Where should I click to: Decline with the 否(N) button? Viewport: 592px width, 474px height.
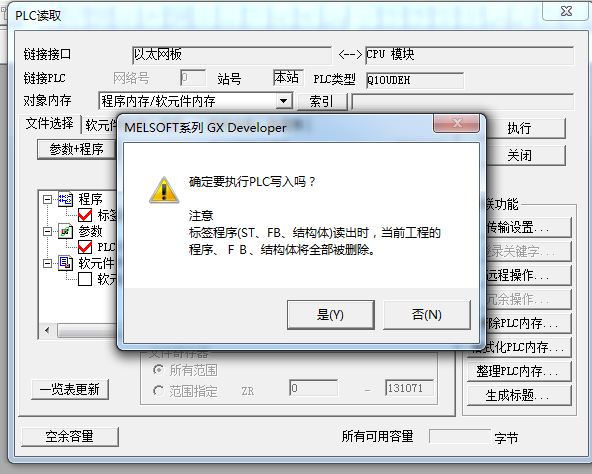pos(427,315)
